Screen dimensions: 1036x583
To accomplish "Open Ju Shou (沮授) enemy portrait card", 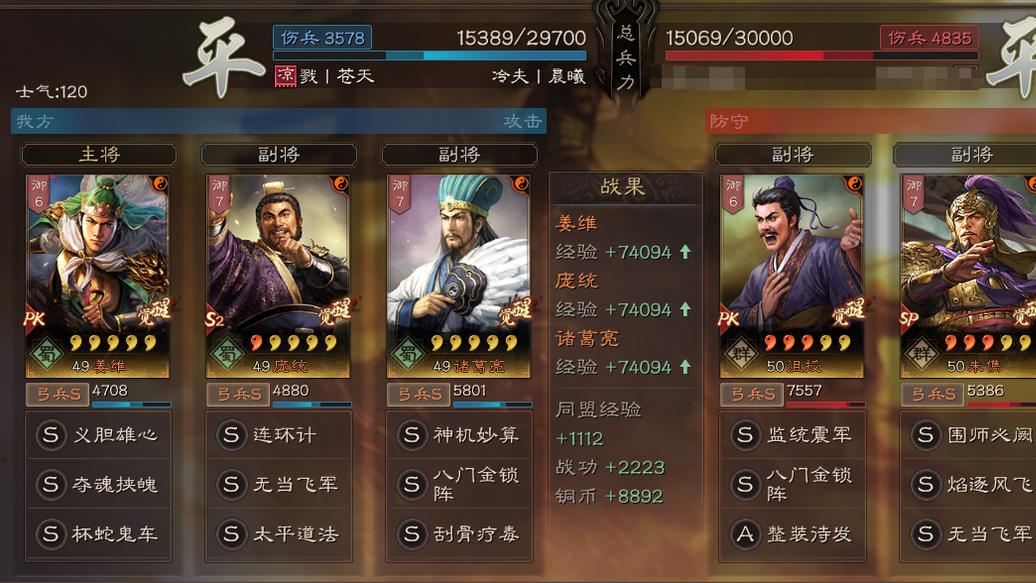I will point(792,276).
